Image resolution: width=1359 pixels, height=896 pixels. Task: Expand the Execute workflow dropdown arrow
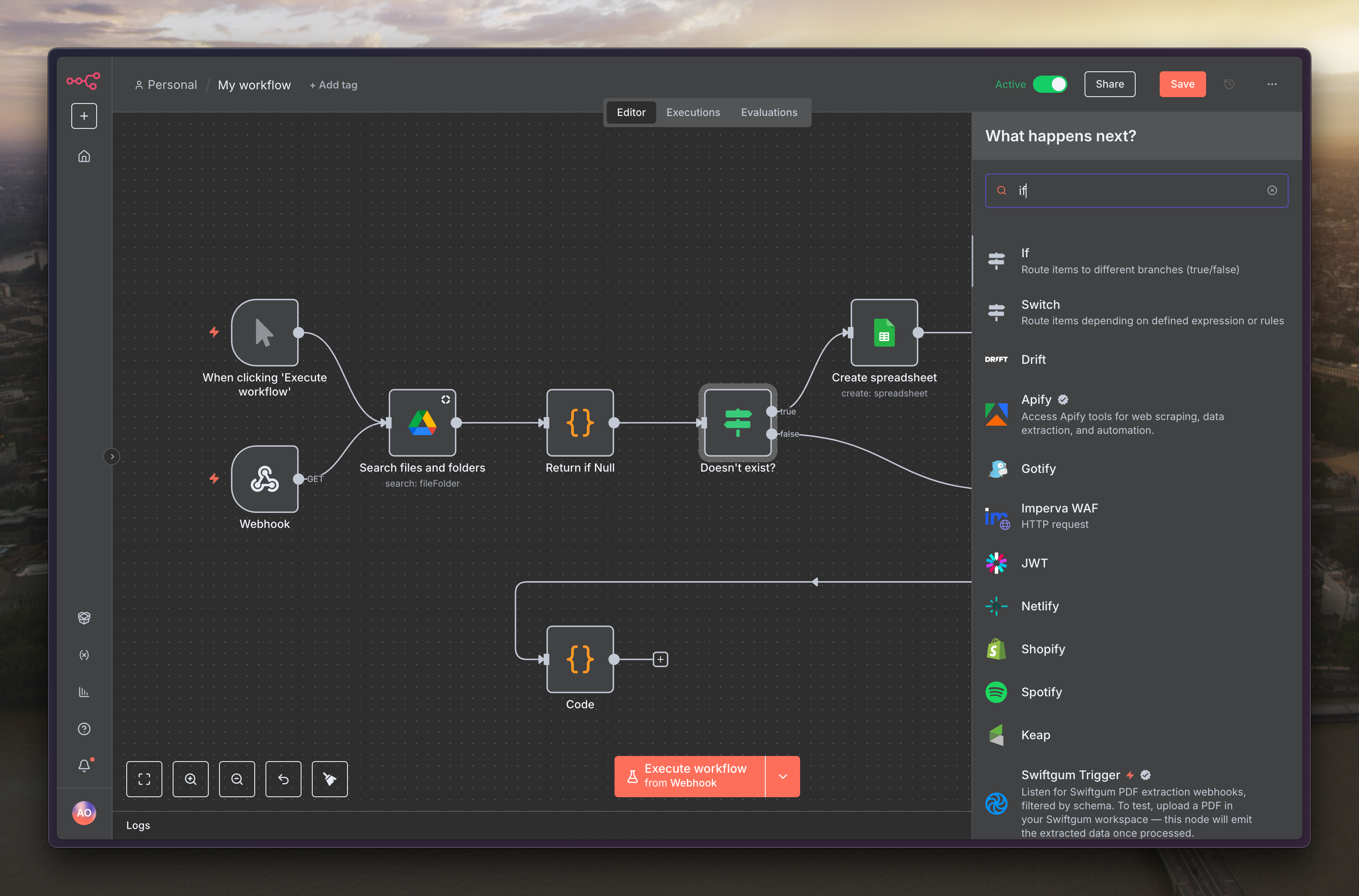click(x=783, y=776)
